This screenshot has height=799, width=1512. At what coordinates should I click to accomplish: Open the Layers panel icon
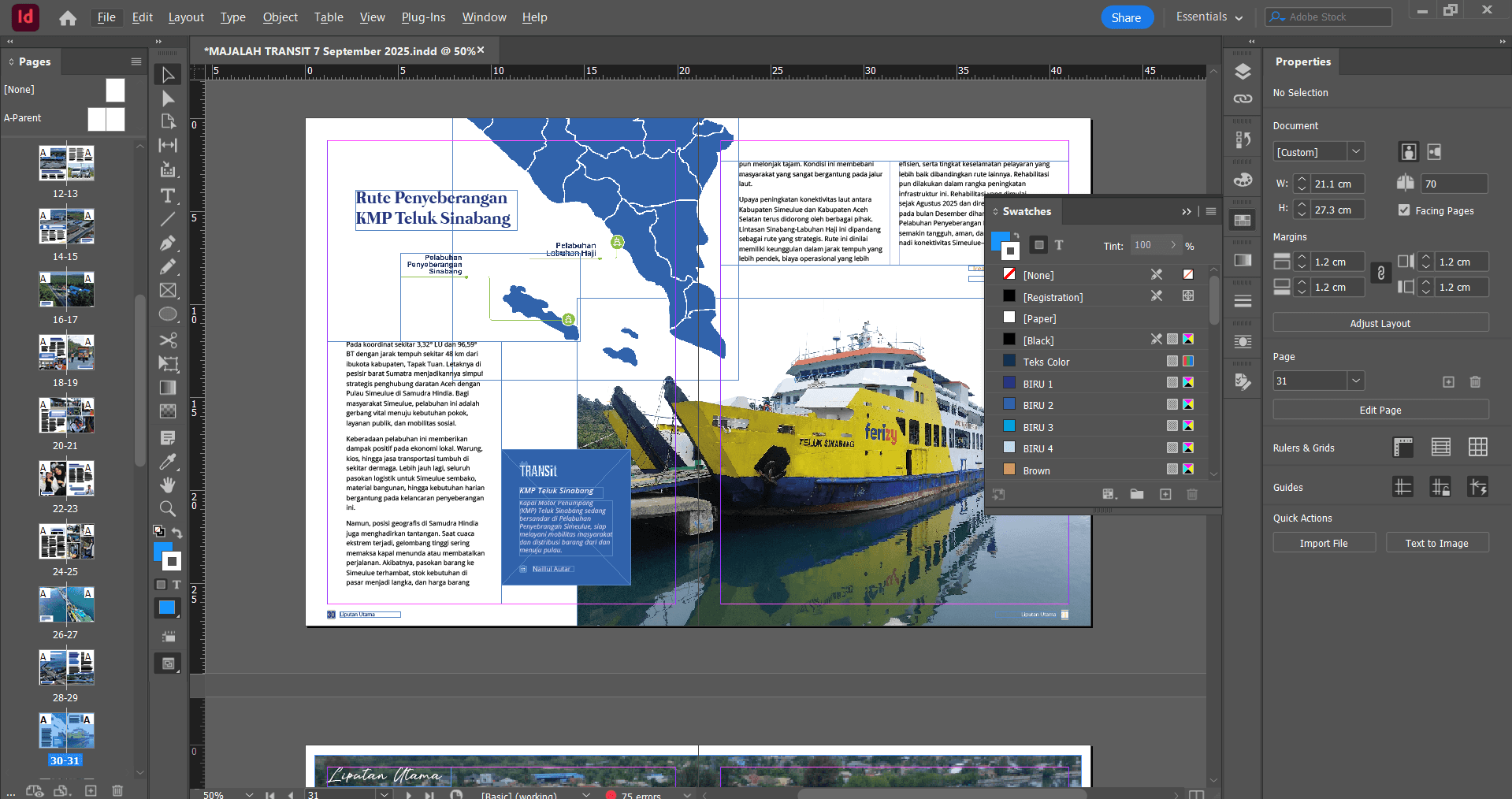pyautogui.click(x=1243, y=72)
